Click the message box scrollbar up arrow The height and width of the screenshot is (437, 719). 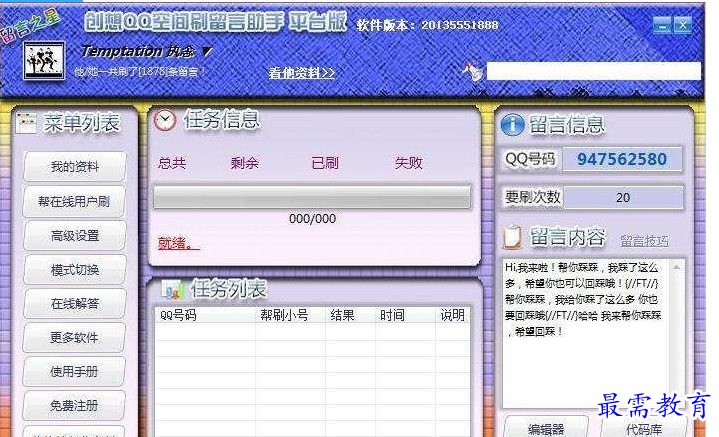point(676,267)
